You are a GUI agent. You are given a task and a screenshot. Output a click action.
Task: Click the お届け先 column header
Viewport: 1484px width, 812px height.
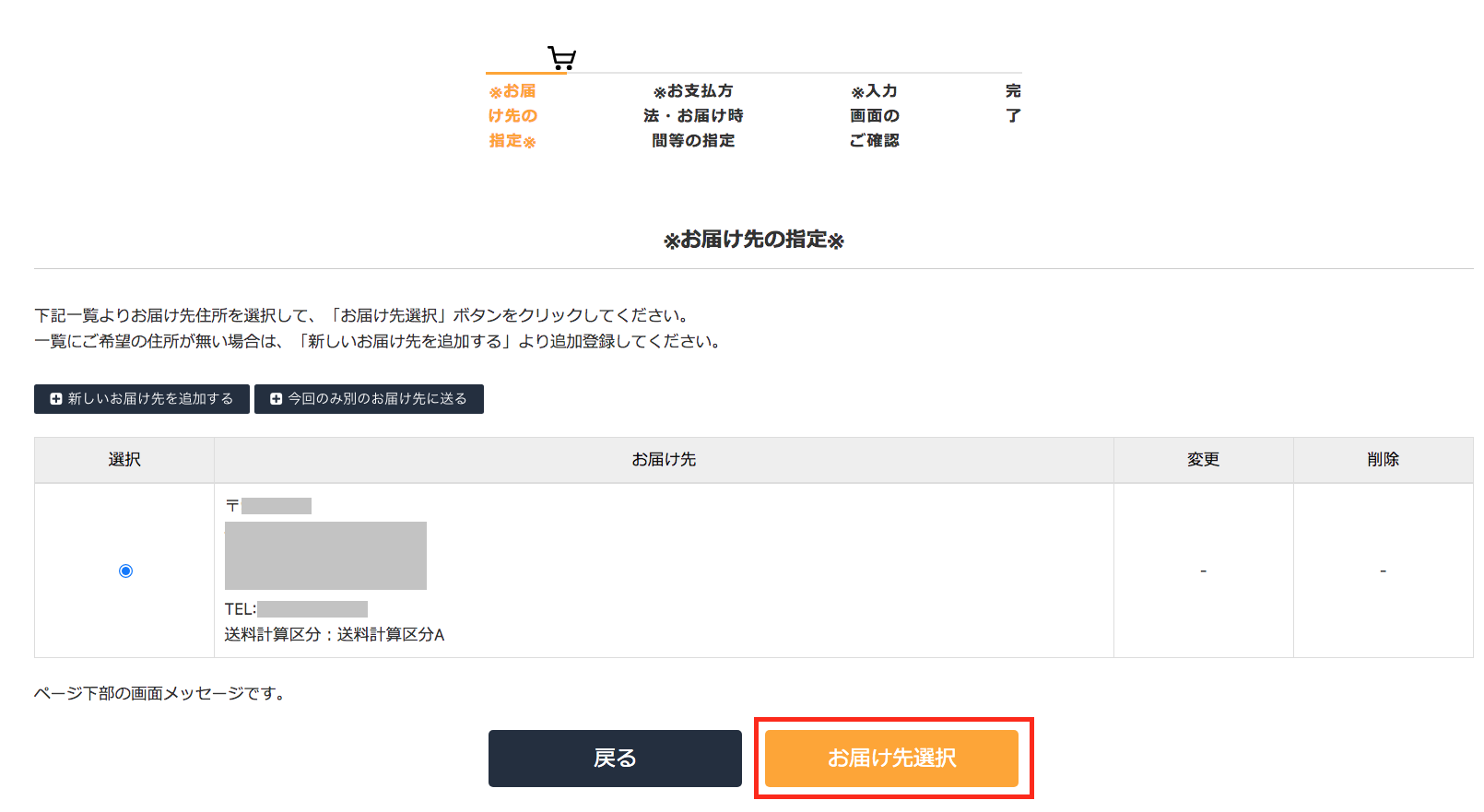coord(664,460)
